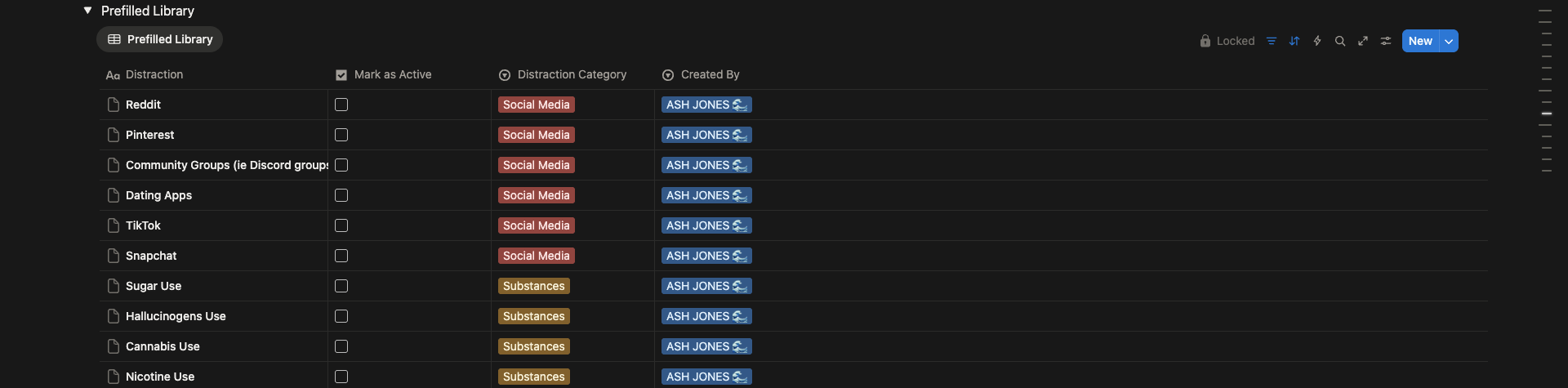Click the search magnifier icon

click(x=1340, y=41)
